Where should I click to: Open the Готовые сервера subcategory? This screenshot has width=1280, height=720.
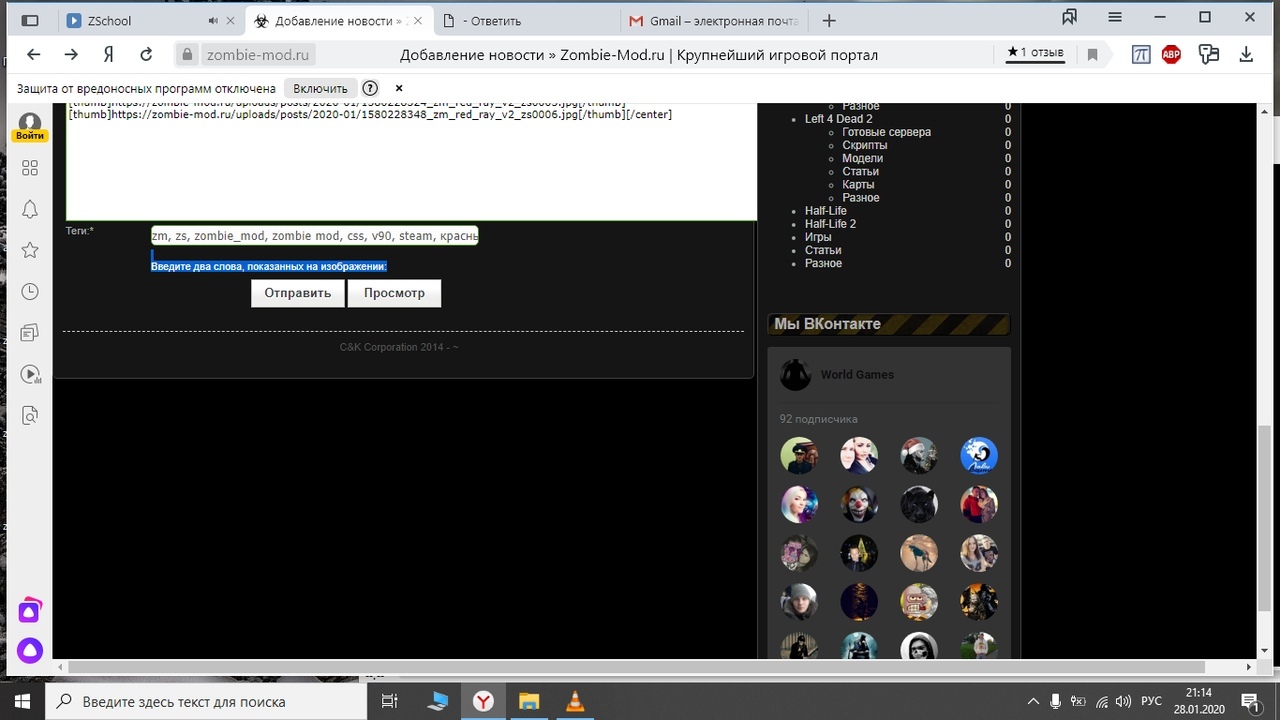(x=886, y=132)
